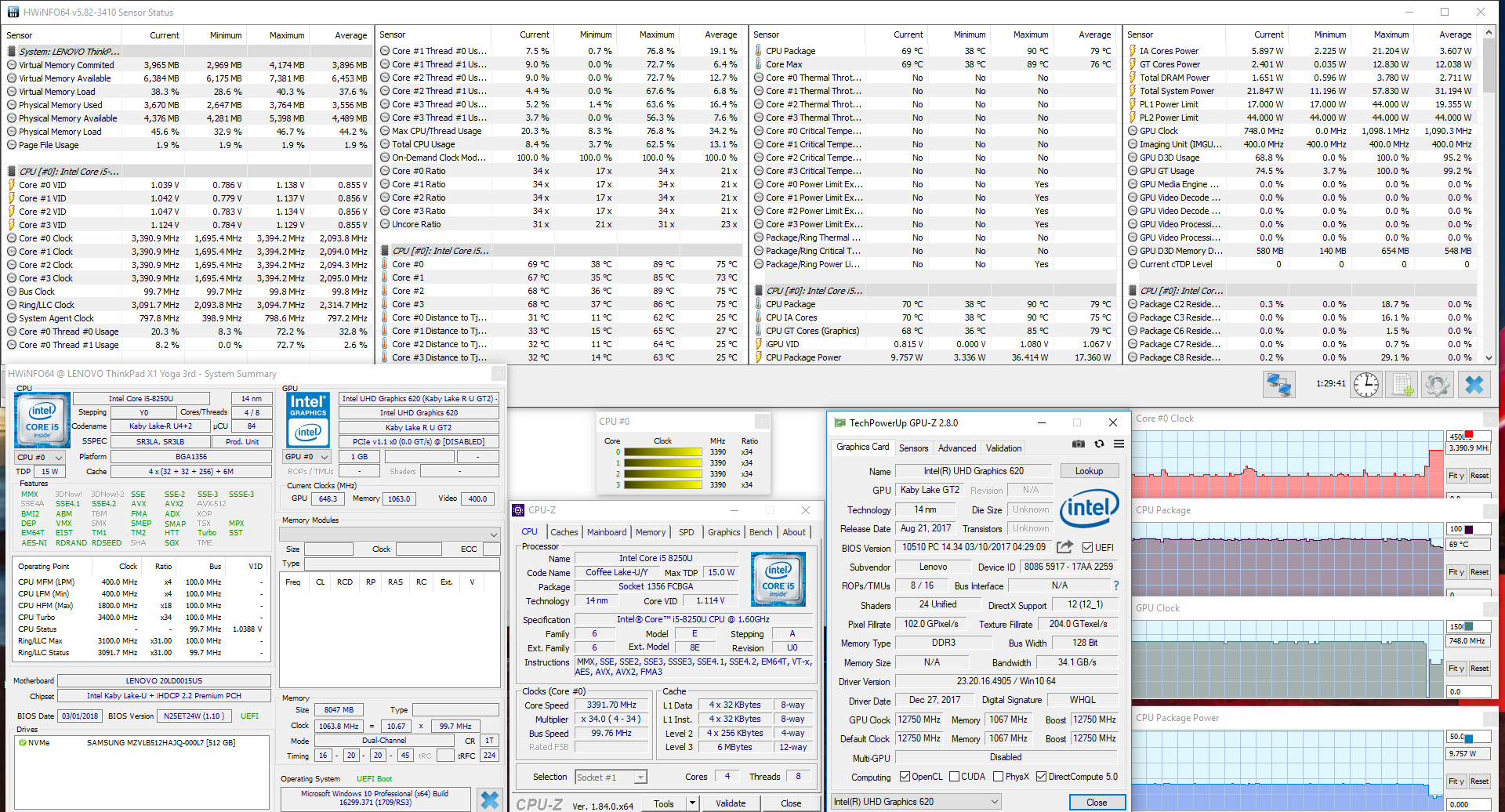The image size is (1505, 812).
Task: Click the NVMe drive green status icon
Action: [22, 742]
